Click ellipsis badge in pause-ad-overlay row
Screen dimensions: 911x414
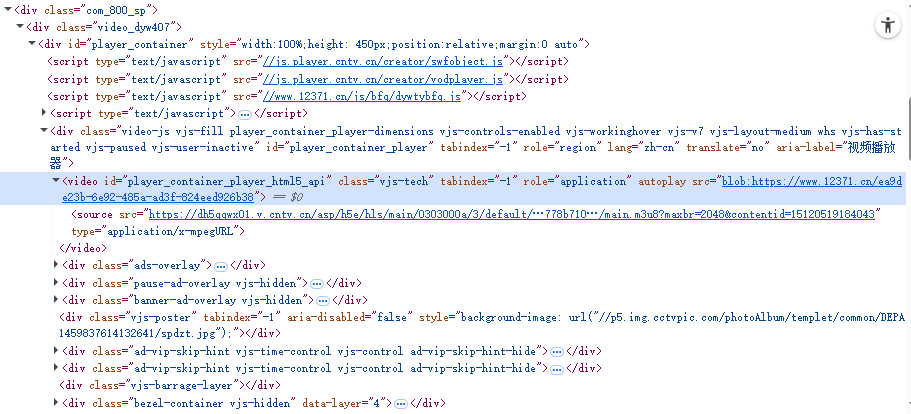(x=317, y=284)
